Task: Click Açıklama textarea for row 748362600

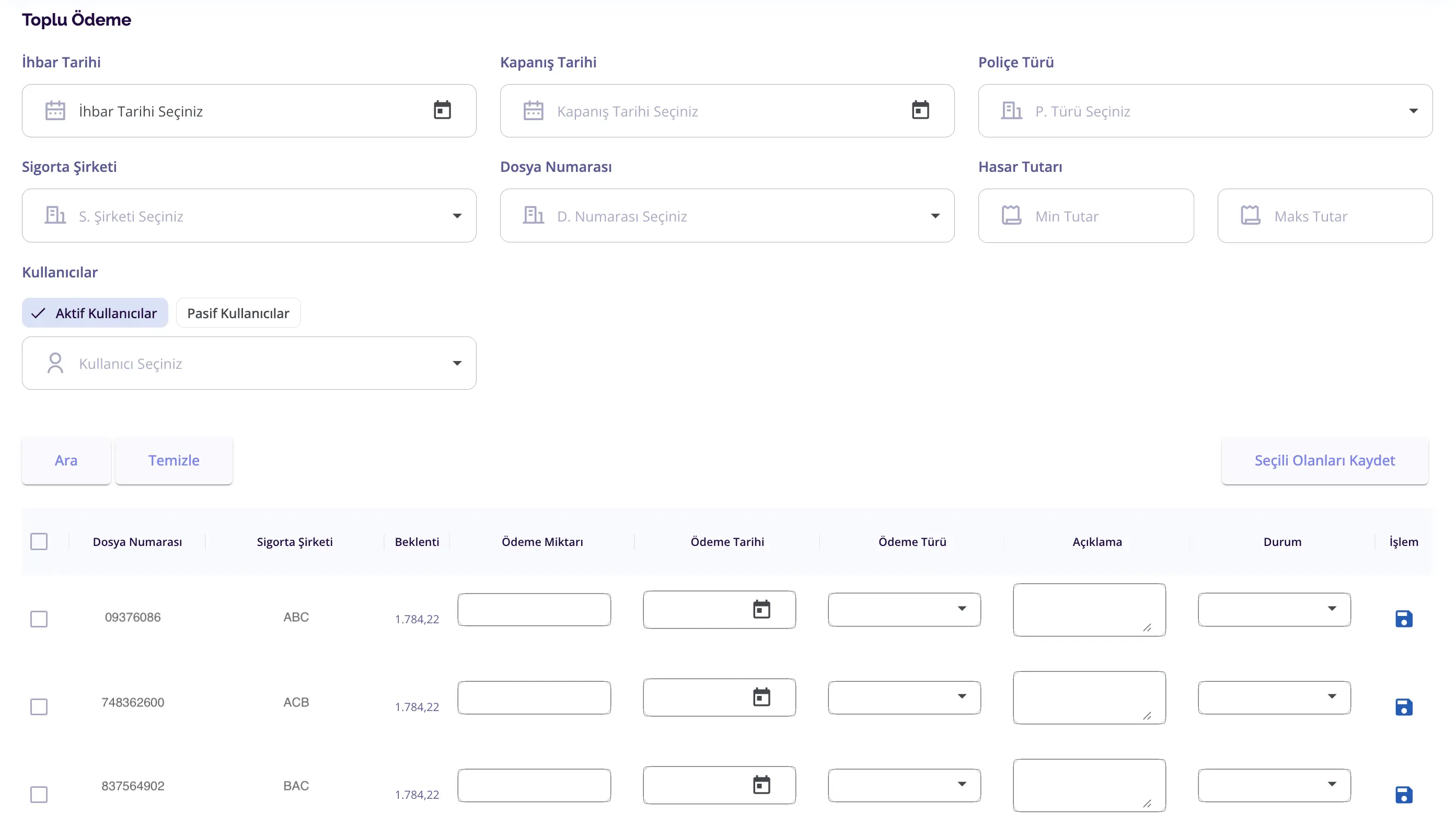Action: click(1089, 697)
